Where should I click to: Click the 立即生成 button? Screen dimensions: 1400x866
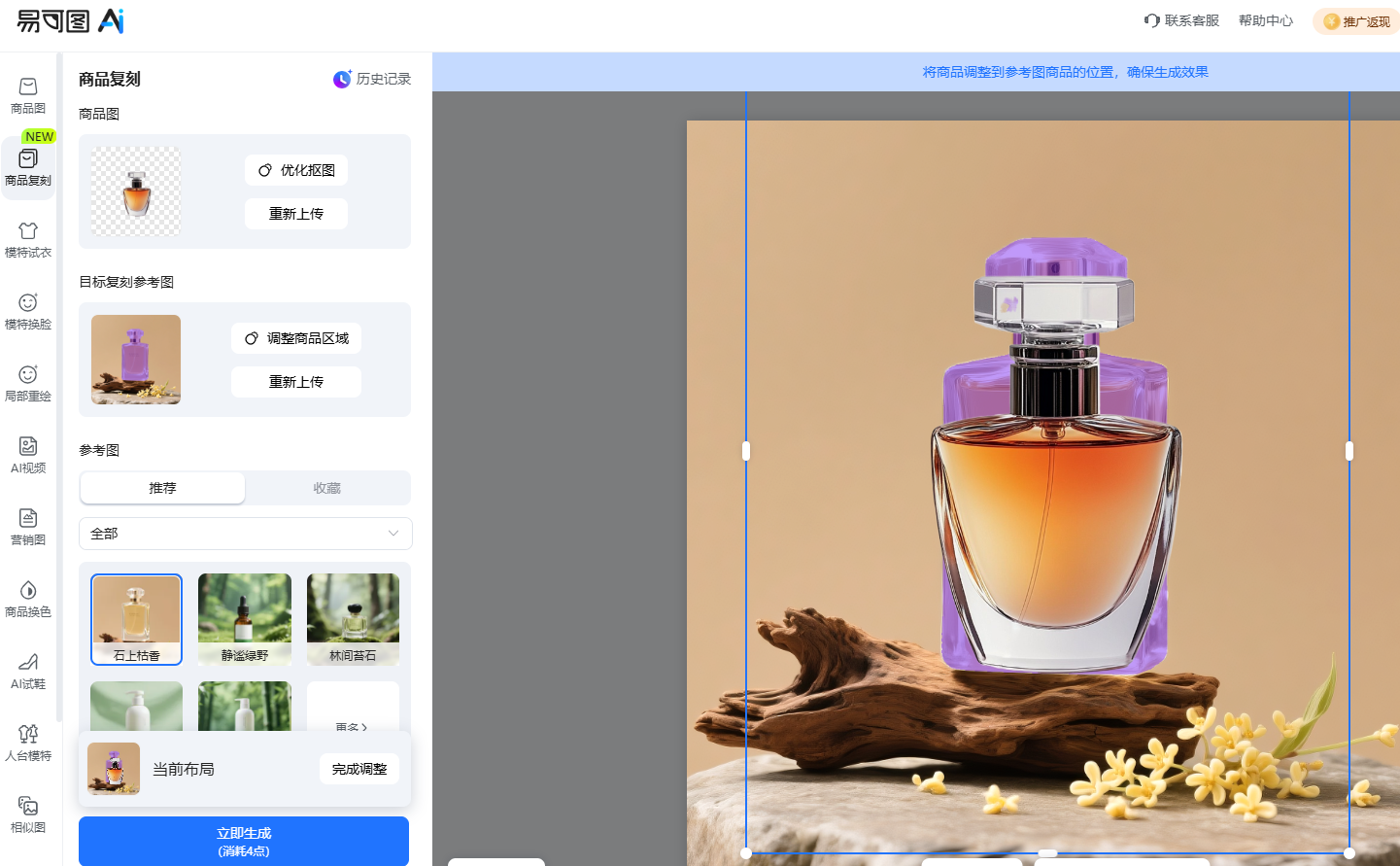coord(244,841)
